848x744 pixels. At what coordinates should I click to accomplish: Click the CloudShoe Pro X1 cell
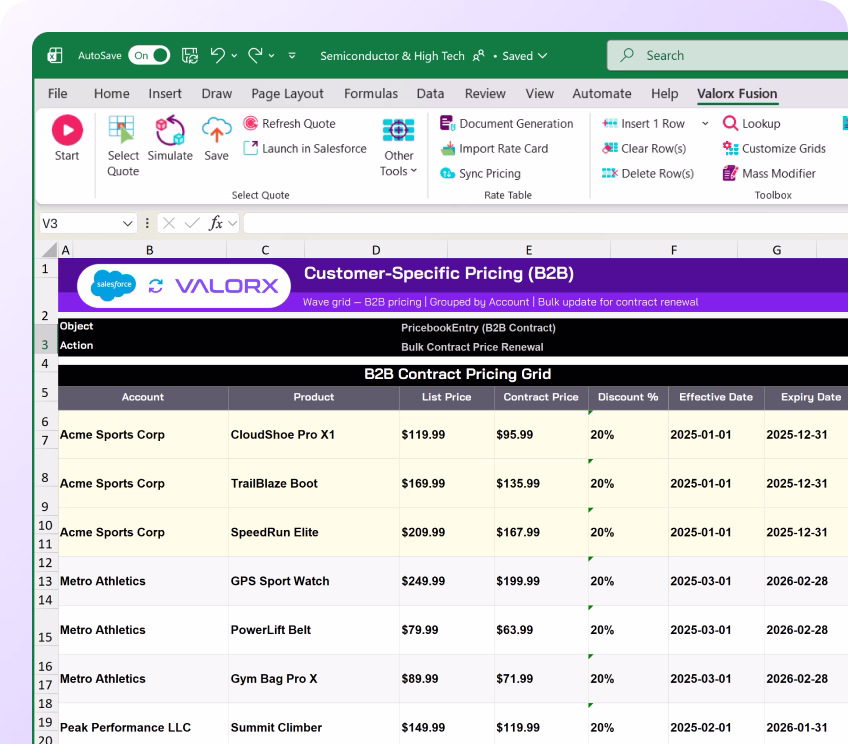pyautogui.click(x=314, y=435)
